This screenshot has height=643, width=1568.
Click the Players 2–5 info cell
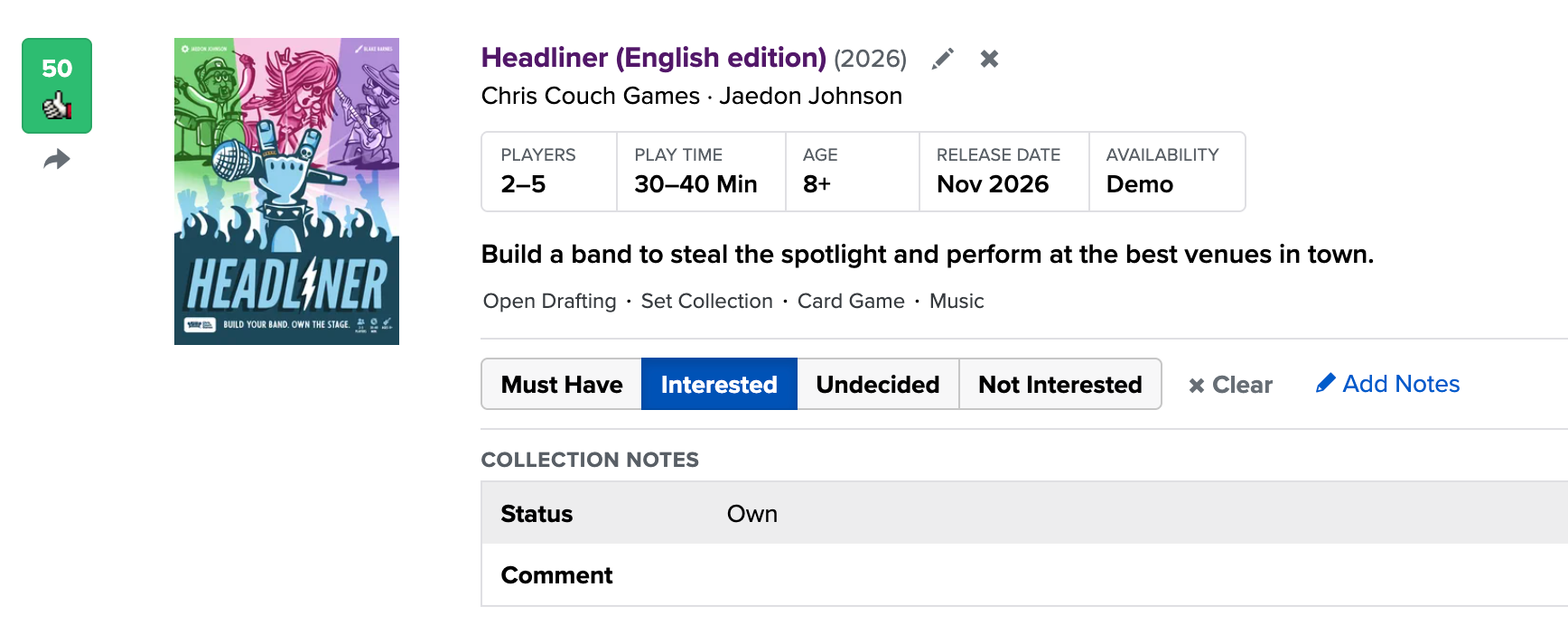pyautogui.click(x=549, y=172)
